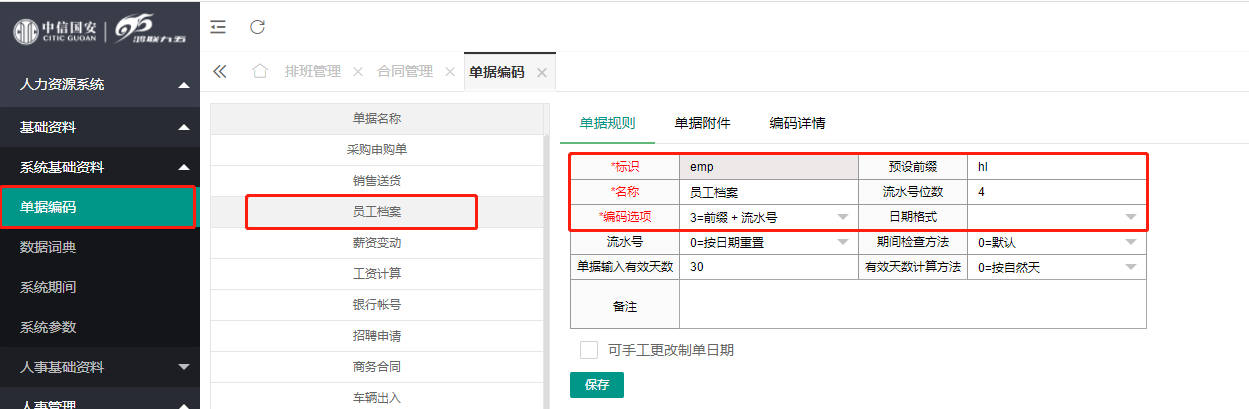Click the 预设前缀 field containing hl
This screenshot has width=1249, height=409.
click(1056, 167)
